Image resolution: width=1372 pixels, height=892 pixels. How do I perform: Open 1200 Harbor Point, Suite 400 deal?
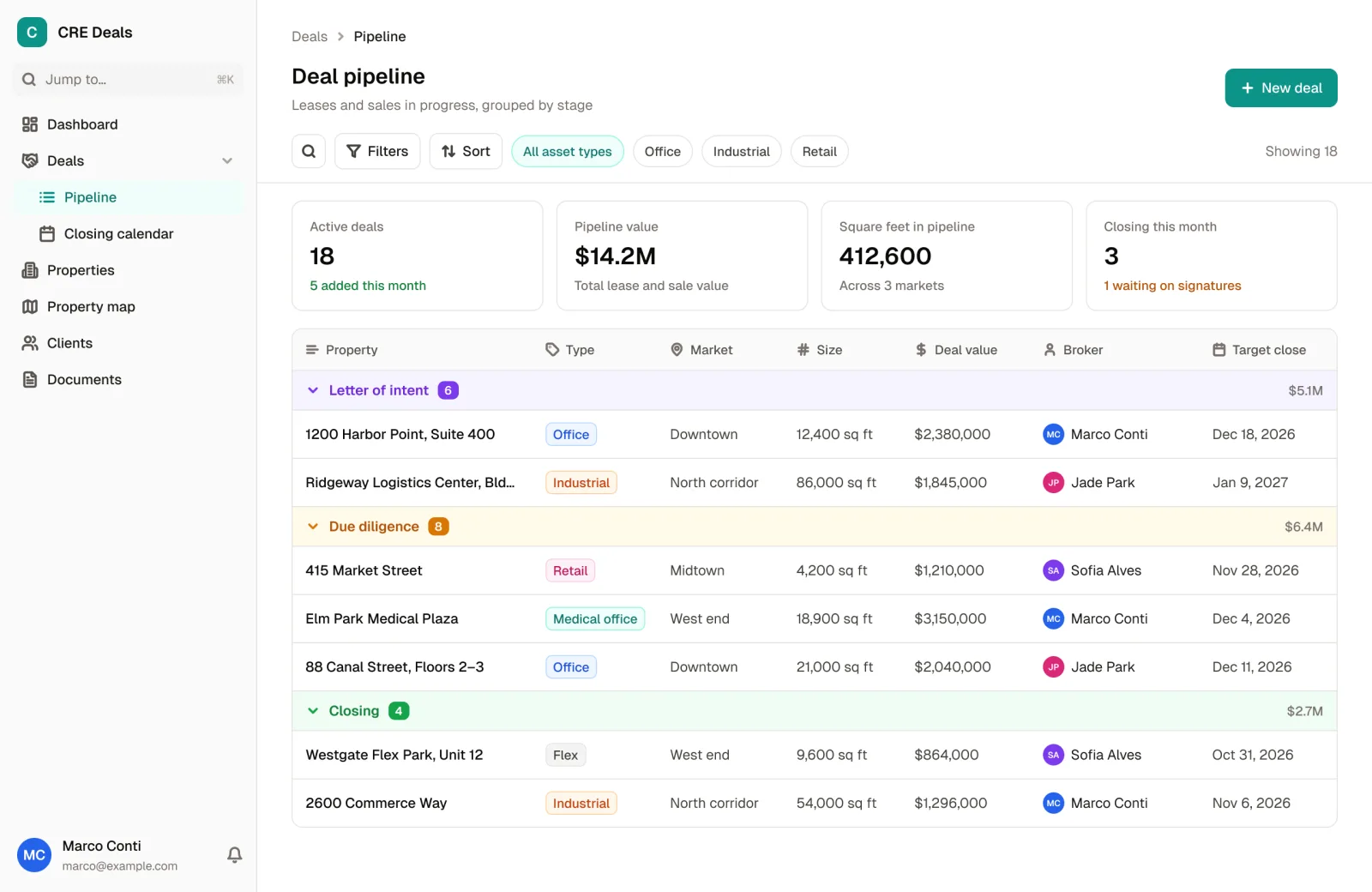click(x=400, y=435)
